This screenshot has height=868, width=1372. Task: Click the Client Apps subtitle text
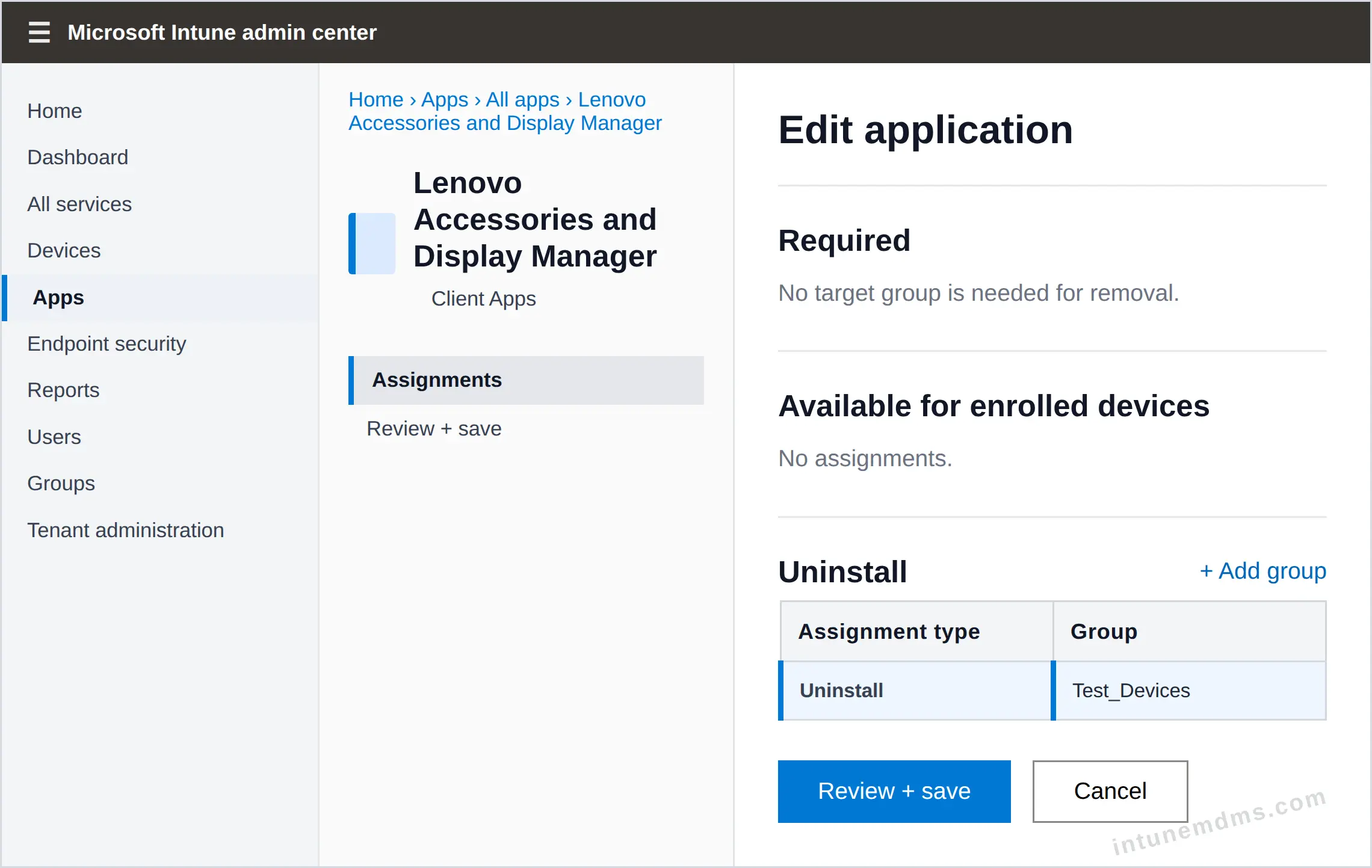(484, 298)
